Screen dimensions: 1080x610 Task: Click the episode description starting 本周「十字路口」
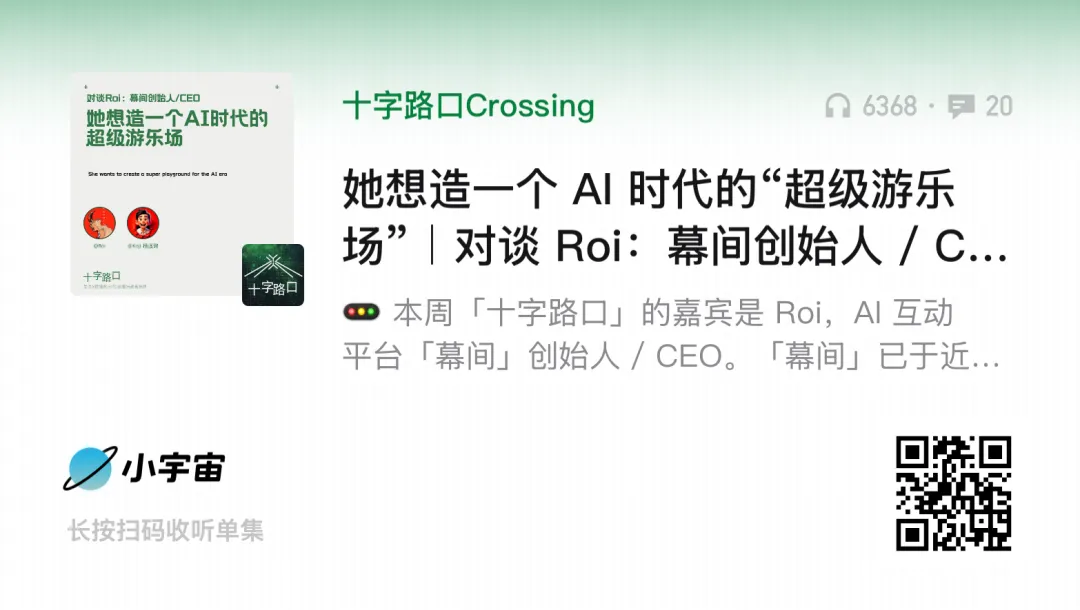coord(672,335)
